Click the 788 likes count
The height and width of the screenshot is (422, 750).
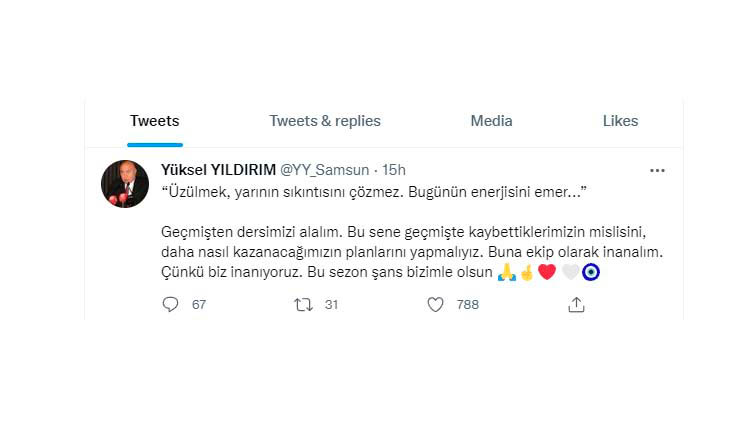[x=467, y=305]
